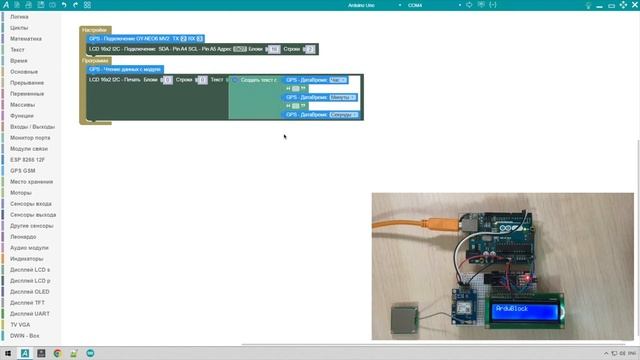Select the ESP 8266 12F category

27,160
